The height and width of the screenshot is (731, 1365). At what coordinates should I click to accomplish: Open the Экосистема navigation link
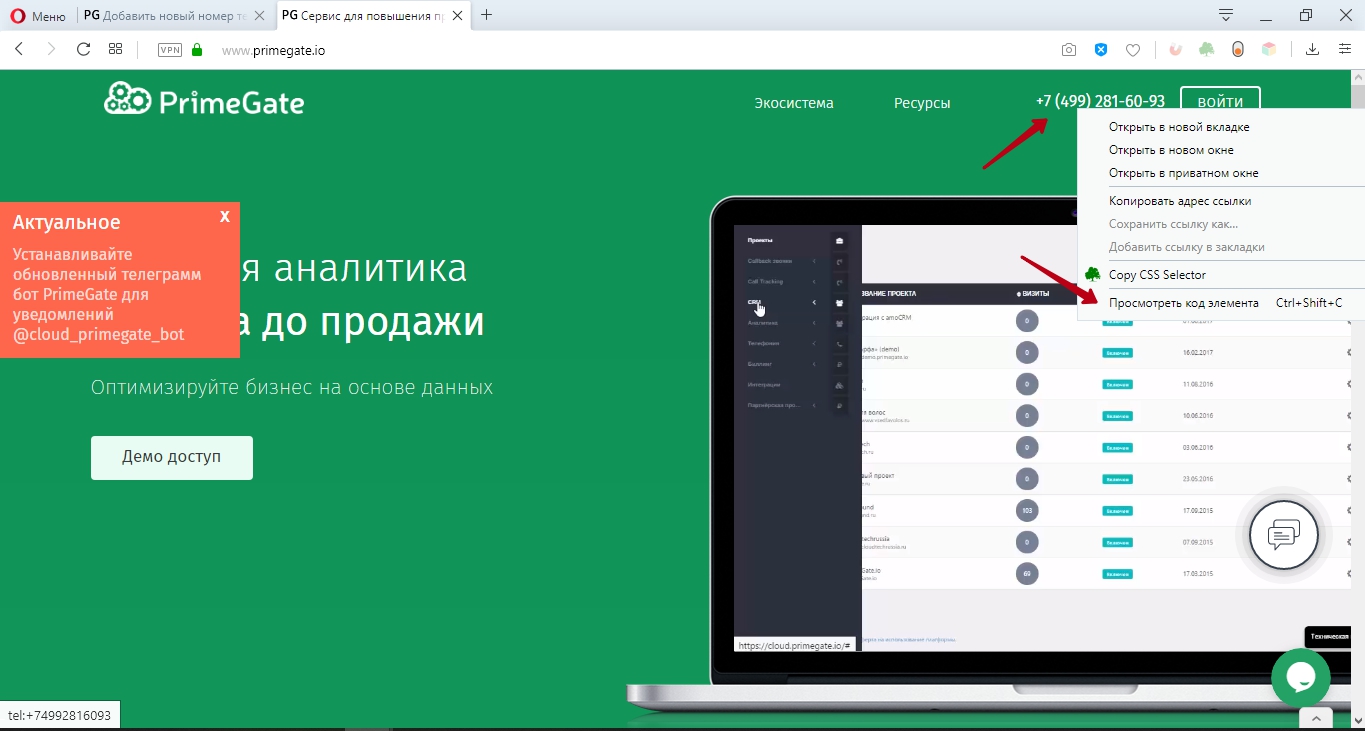click(794, 103)
